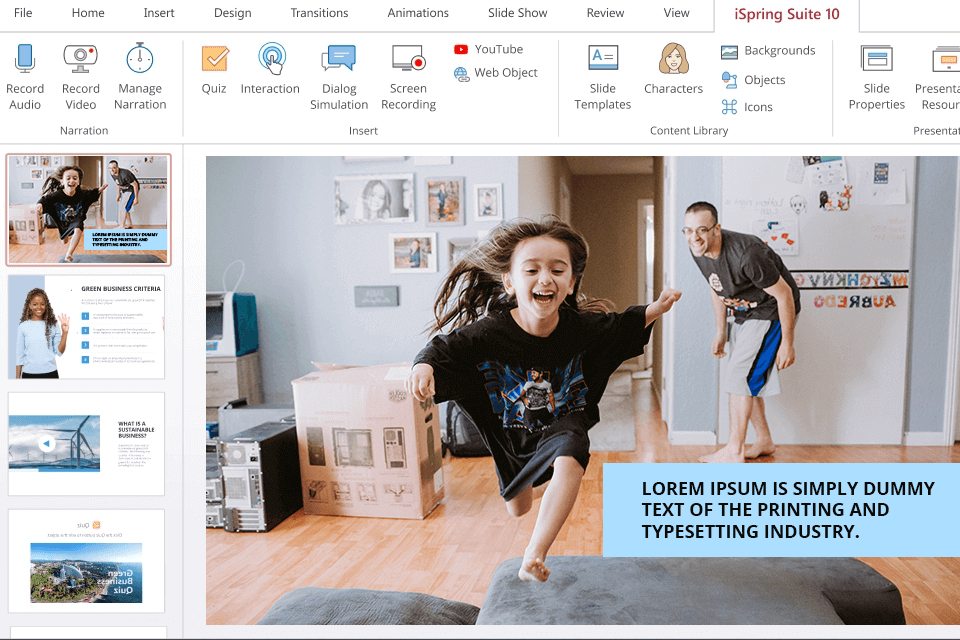This screenshot has width=960, height=640.
Task: Start a Screen Recording
Action: pos(408,77)
